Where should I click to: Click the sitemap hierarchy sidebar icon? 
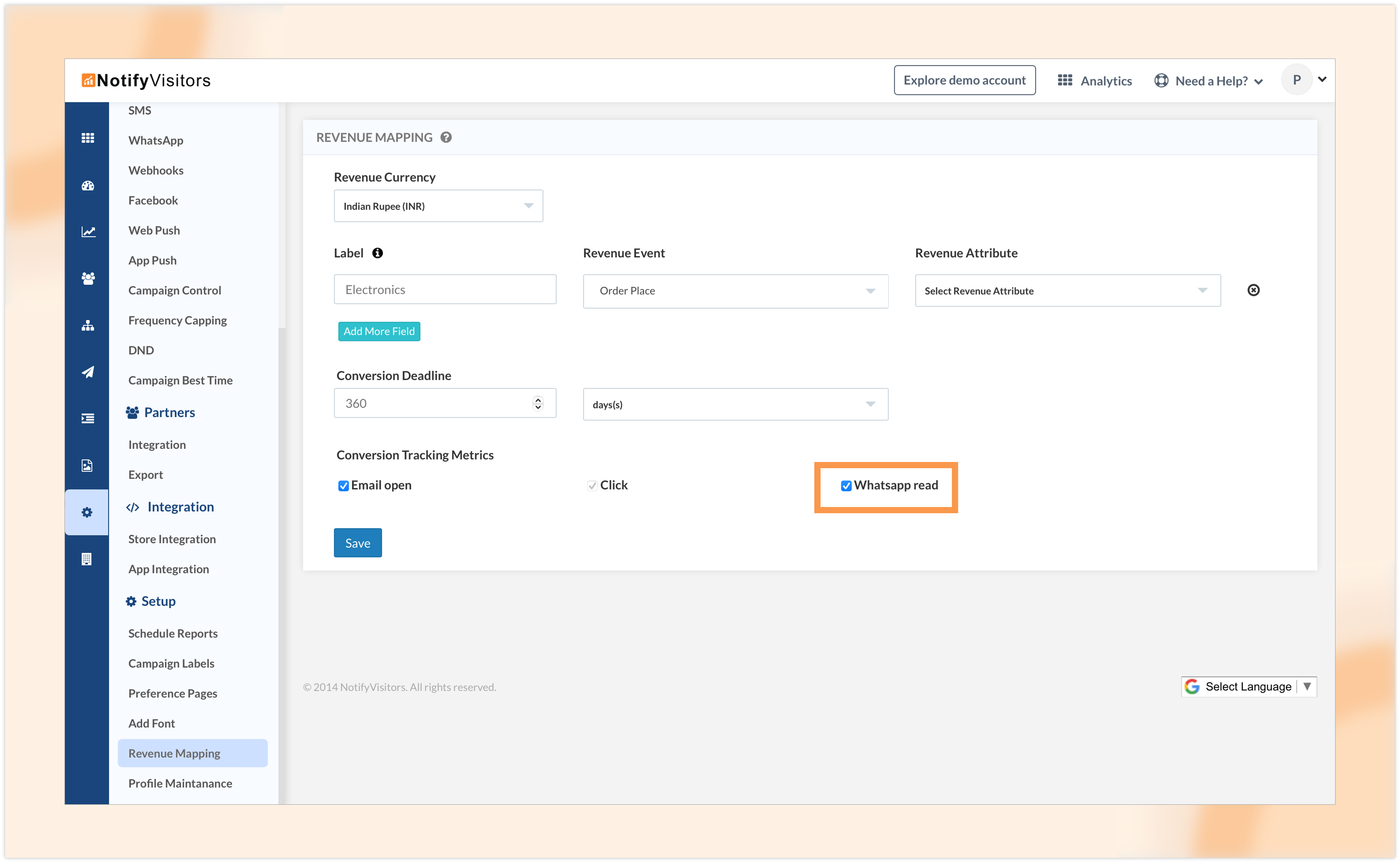click(x=87, y=325)
